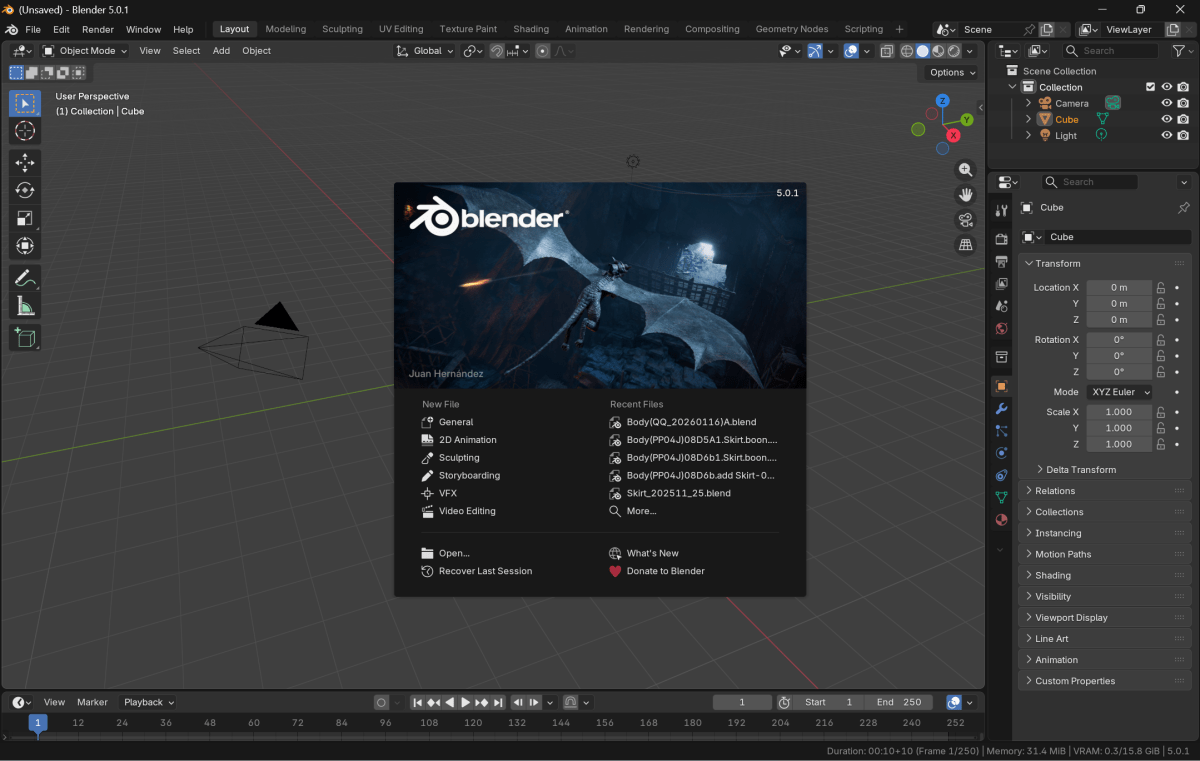This screenshot has height=761, width=1200.
Task: Uncheck the Collection exclude checkbox
Action: 1150,87
